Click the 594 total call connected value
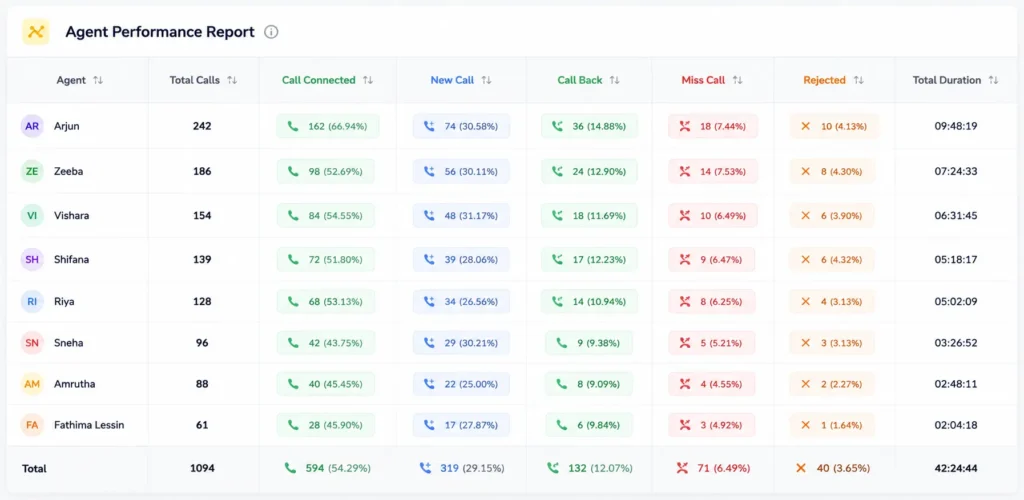Viewport: 1024px width, 500px height. pos(315,468)
